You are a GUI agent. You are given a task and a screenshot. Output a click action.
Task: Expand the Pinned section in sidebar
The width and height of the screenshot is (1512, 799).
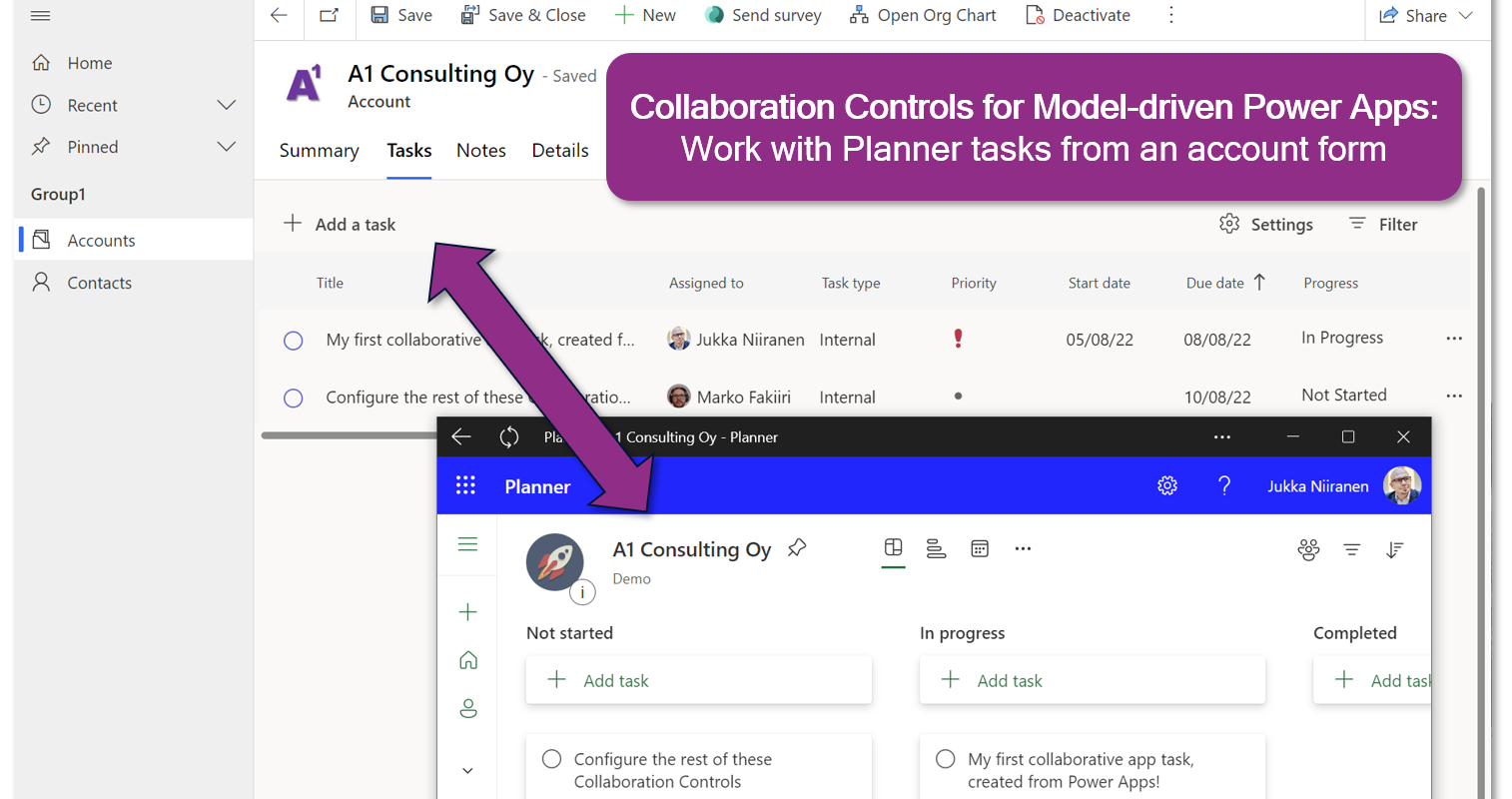(x=227, y=147)
